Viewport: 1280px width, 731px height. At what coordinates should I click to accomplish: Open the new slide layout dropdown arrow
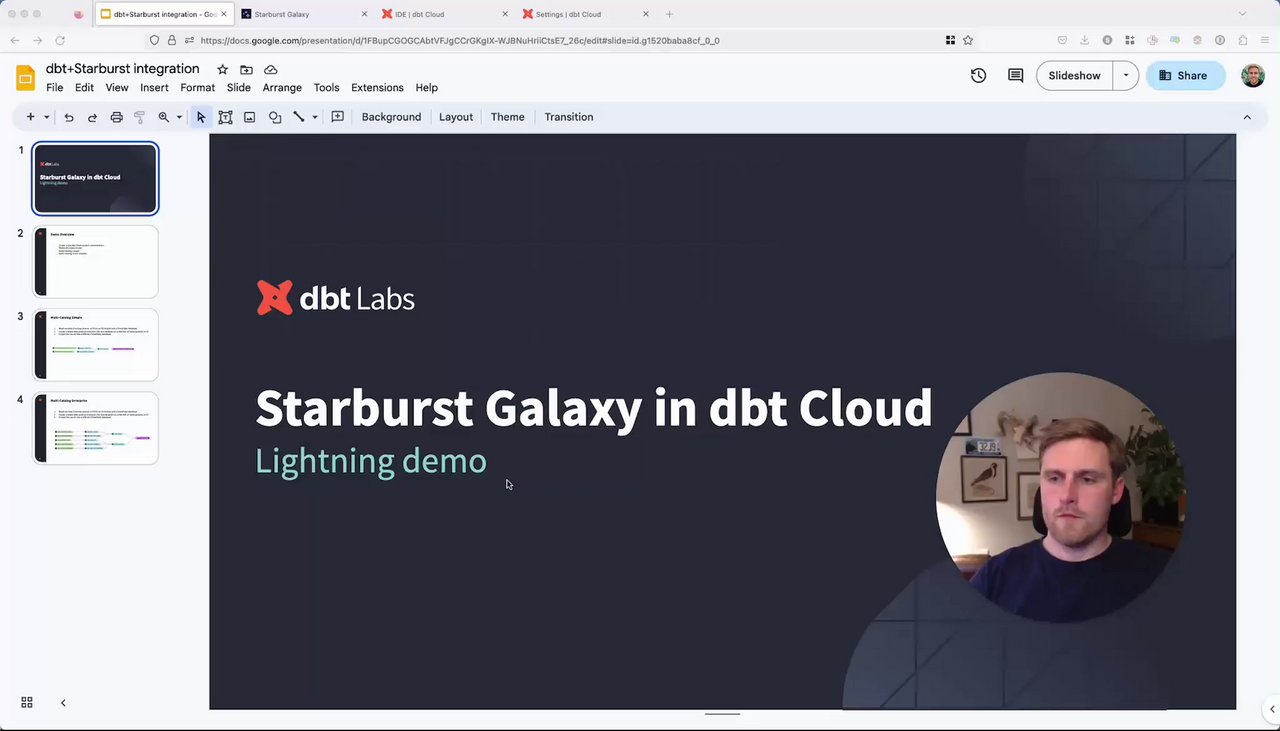46,117
